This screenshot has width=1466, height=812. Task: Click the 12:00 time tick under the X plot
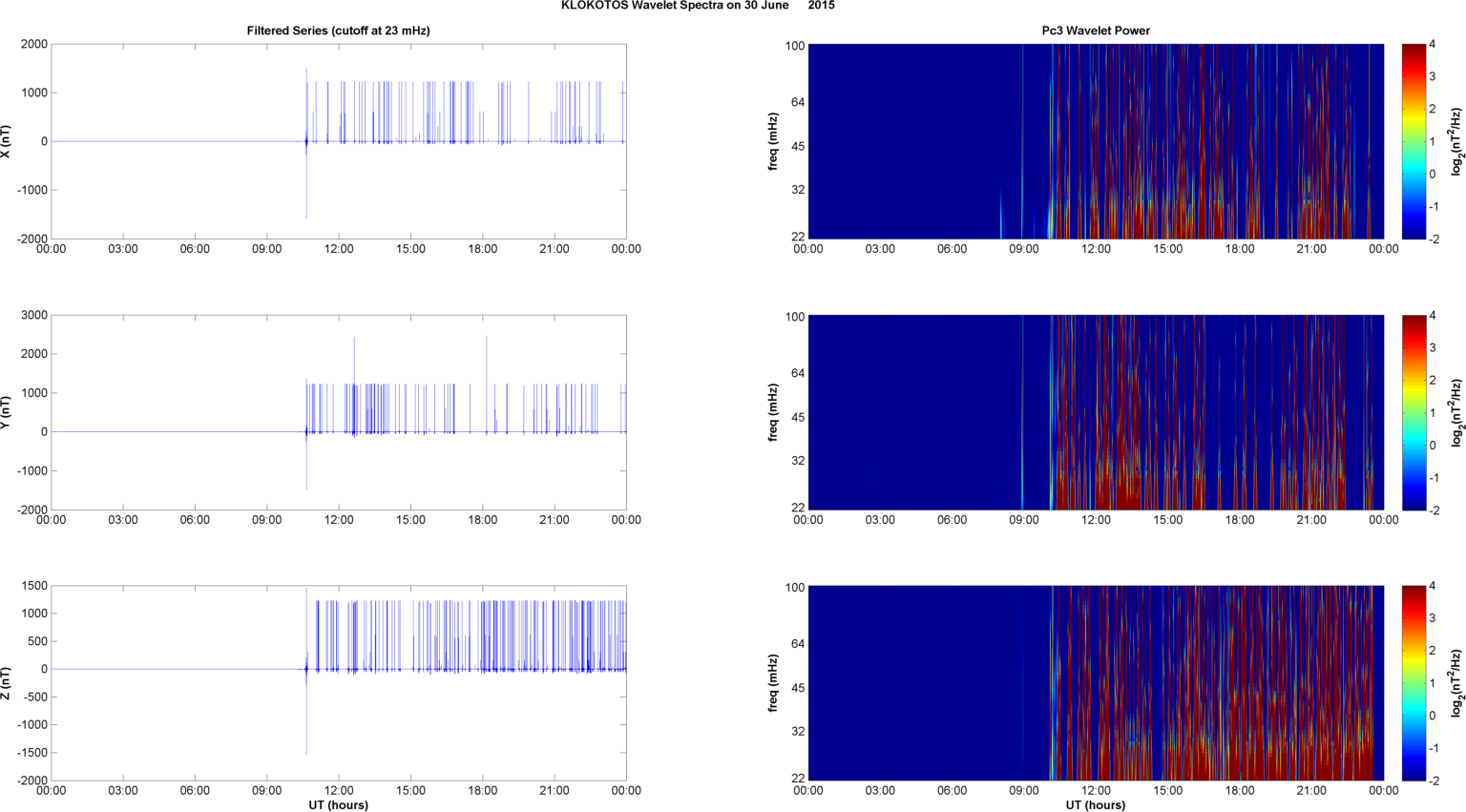click(x=339, y=249)
